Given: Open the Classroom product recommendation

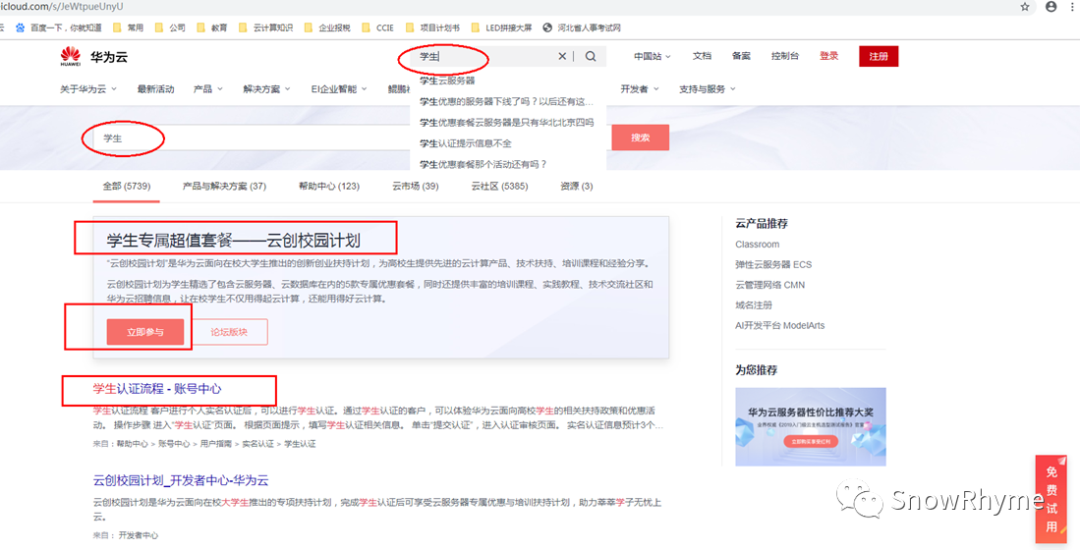Looking at the screenshot, I should 757,244.
